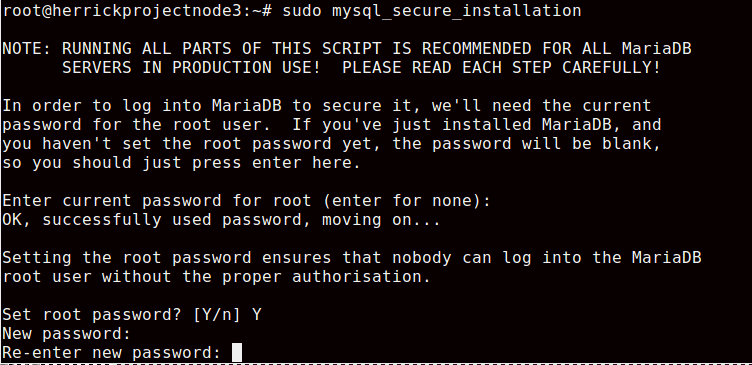Screen dimensions: 752x365
Task: Click the '[Y/n]' option text
Action: point(217,315)
